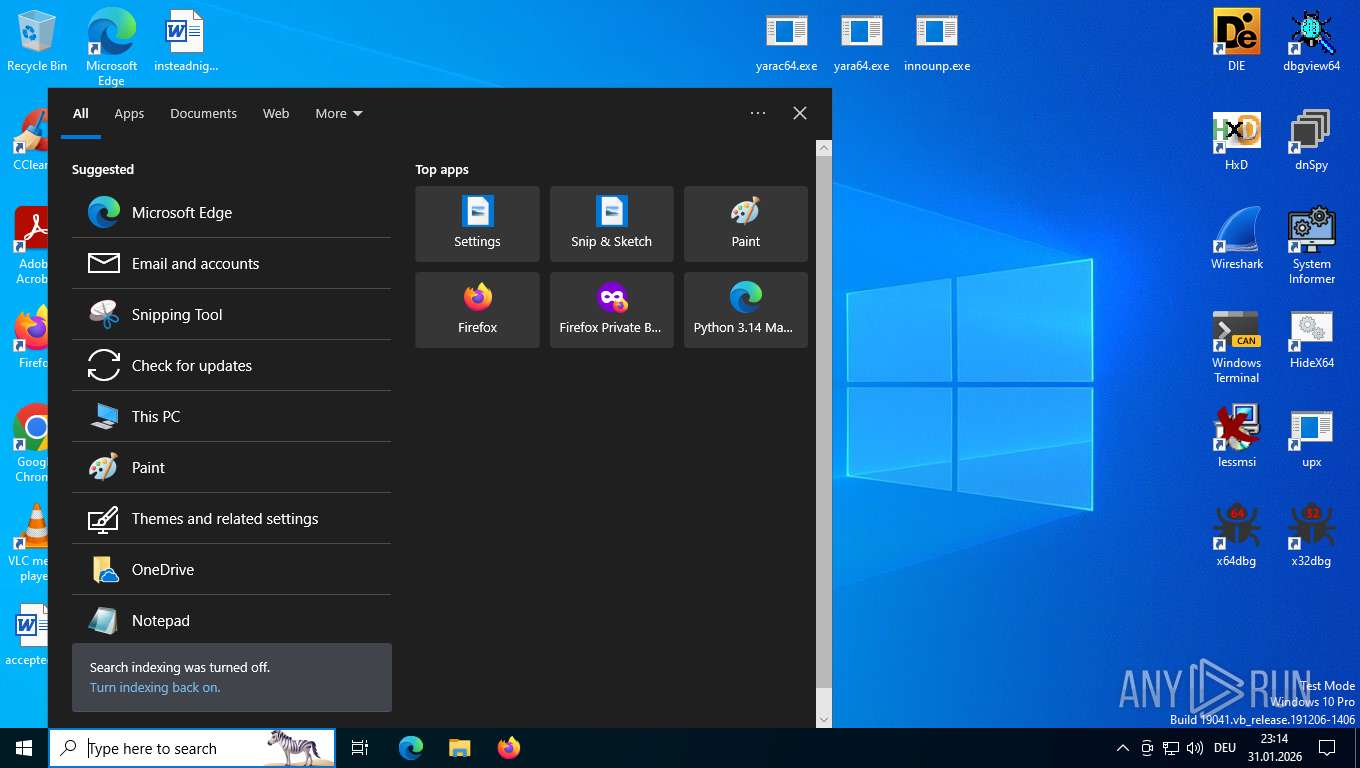Select yara64.exe on desktop
The width and height of the screenshot is (1360, 768).
pos(862,42)
